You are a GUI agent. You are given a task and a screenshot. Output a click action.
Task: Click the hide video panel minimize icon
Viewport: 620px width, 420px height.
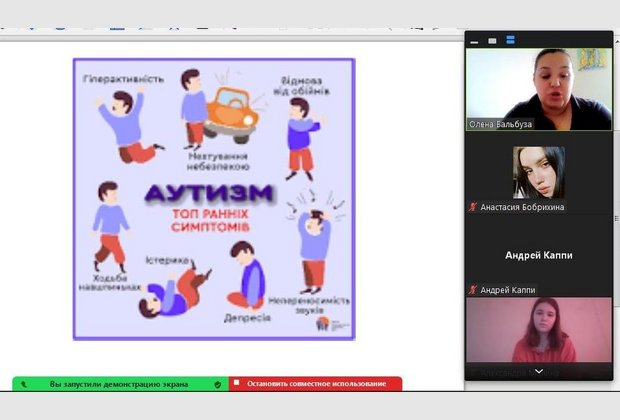pos(475,41)
